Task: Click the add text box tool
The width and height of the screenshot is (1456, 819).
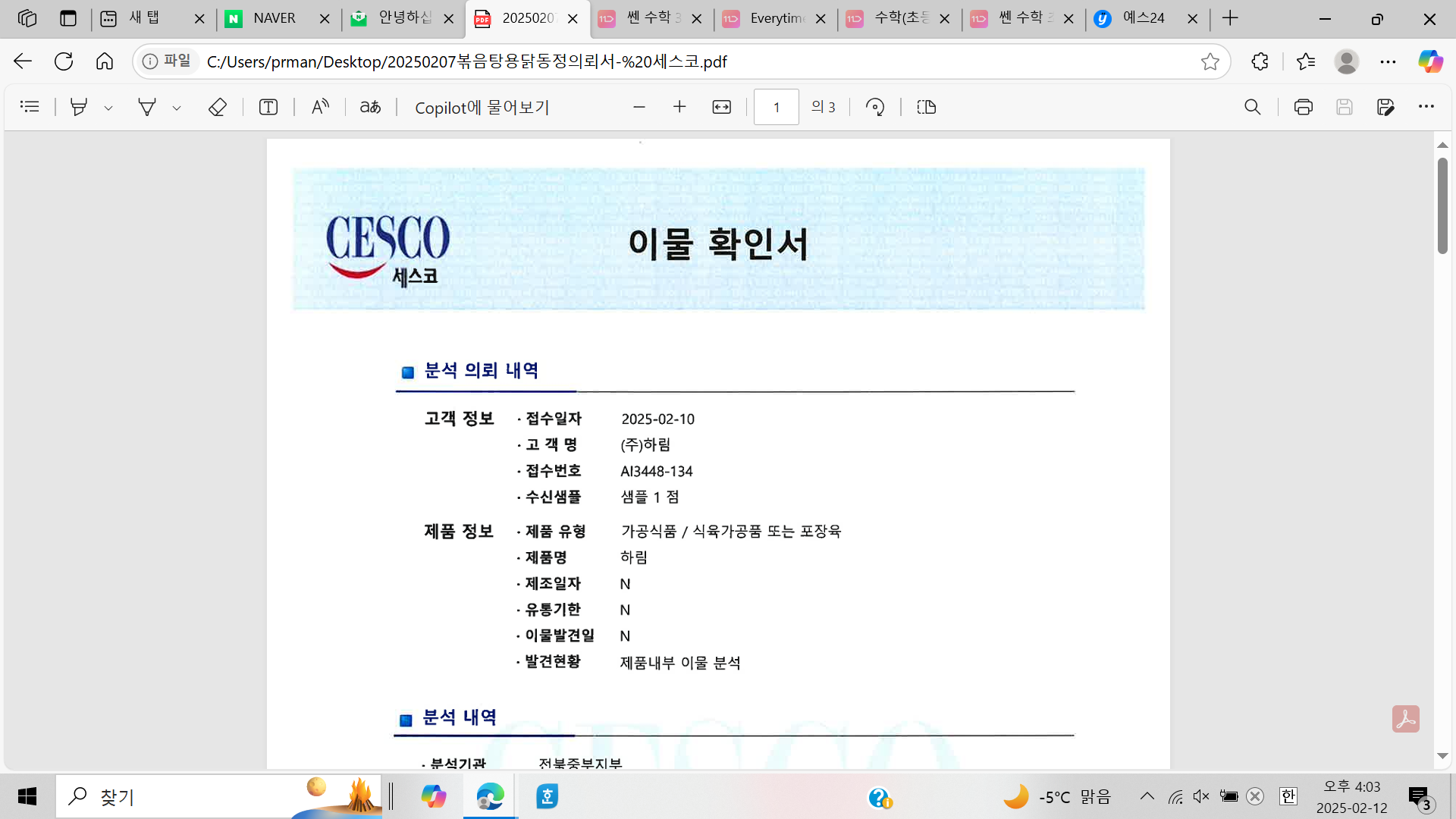Action: click(x=268, y=107)
